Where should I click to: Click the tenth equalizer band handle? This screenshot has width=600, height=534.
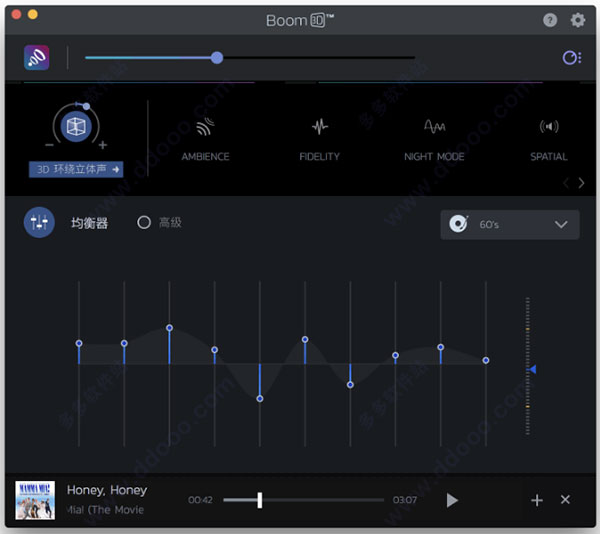[x=486, y=360]
